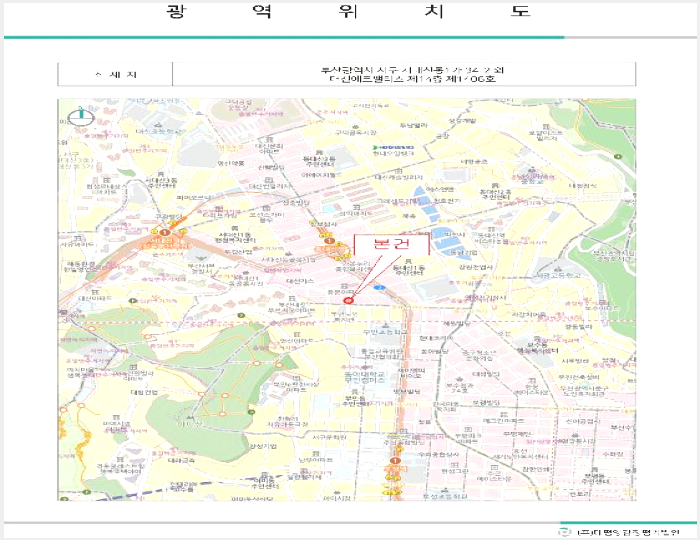Click the 아미동 주민센터 label

point(265,483)
